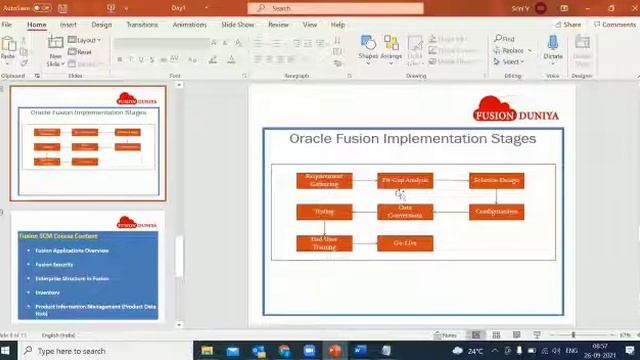Screen dimensions: 640x360
Task: Select the Fusion SCM Course Content thumbnail
Action: [x=88, y=267]
